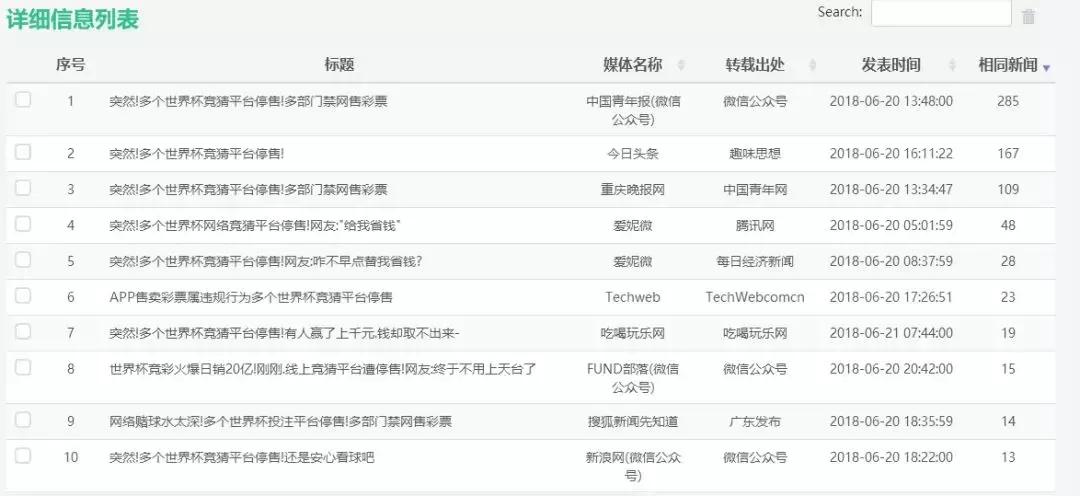
Task: Open title ending 还是安心看球吧
Action: 242,457
